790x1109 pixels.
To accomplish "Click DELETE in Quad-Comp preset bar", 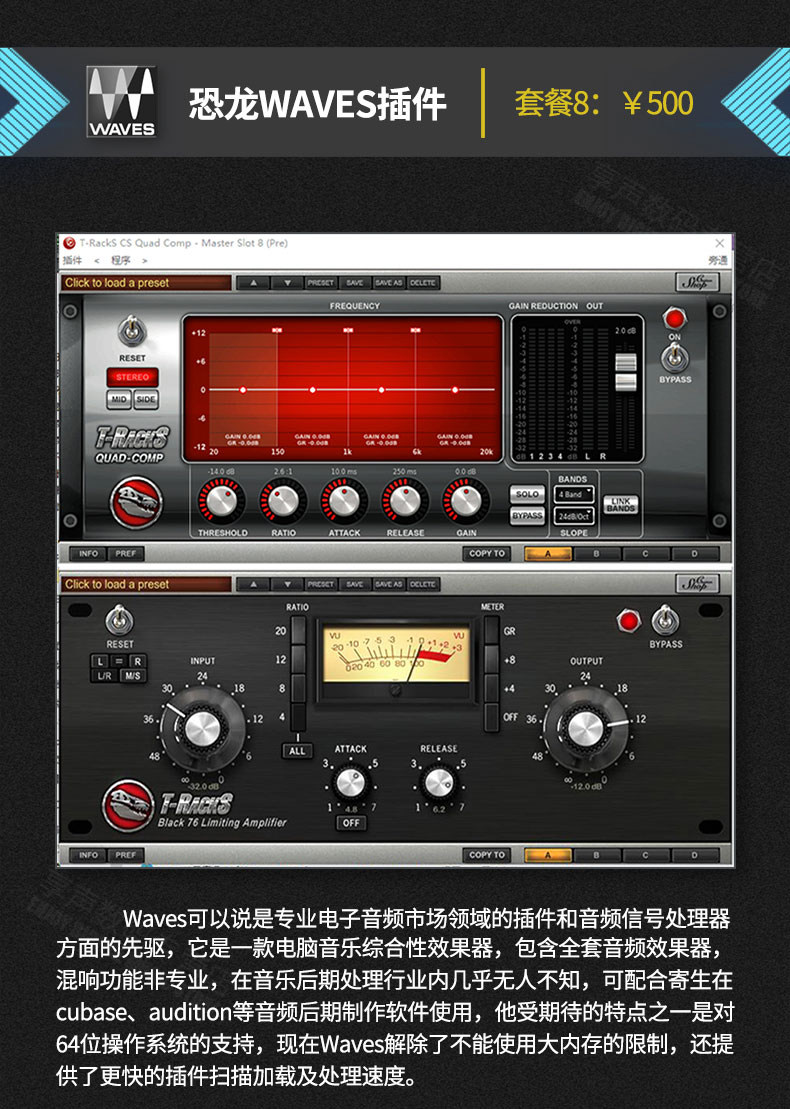I will point(423,283).
